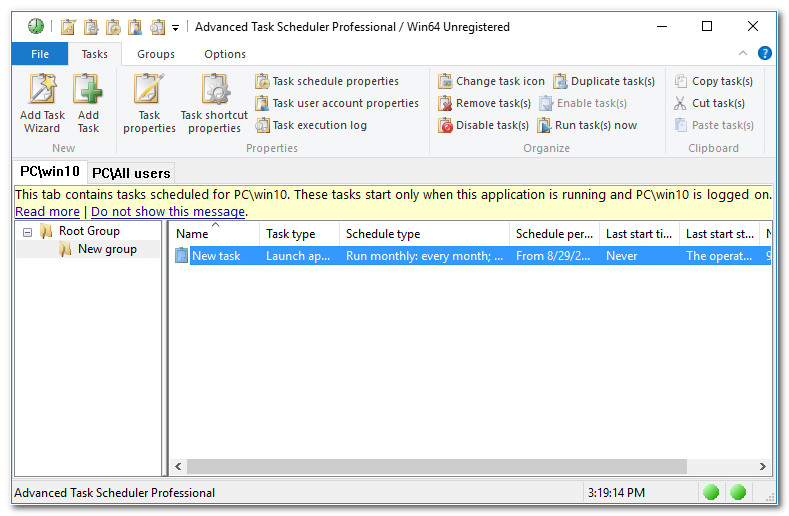789x516 pixels.
Task: Click the 'Launch ap...' task type cell
Action: (298, 256)
